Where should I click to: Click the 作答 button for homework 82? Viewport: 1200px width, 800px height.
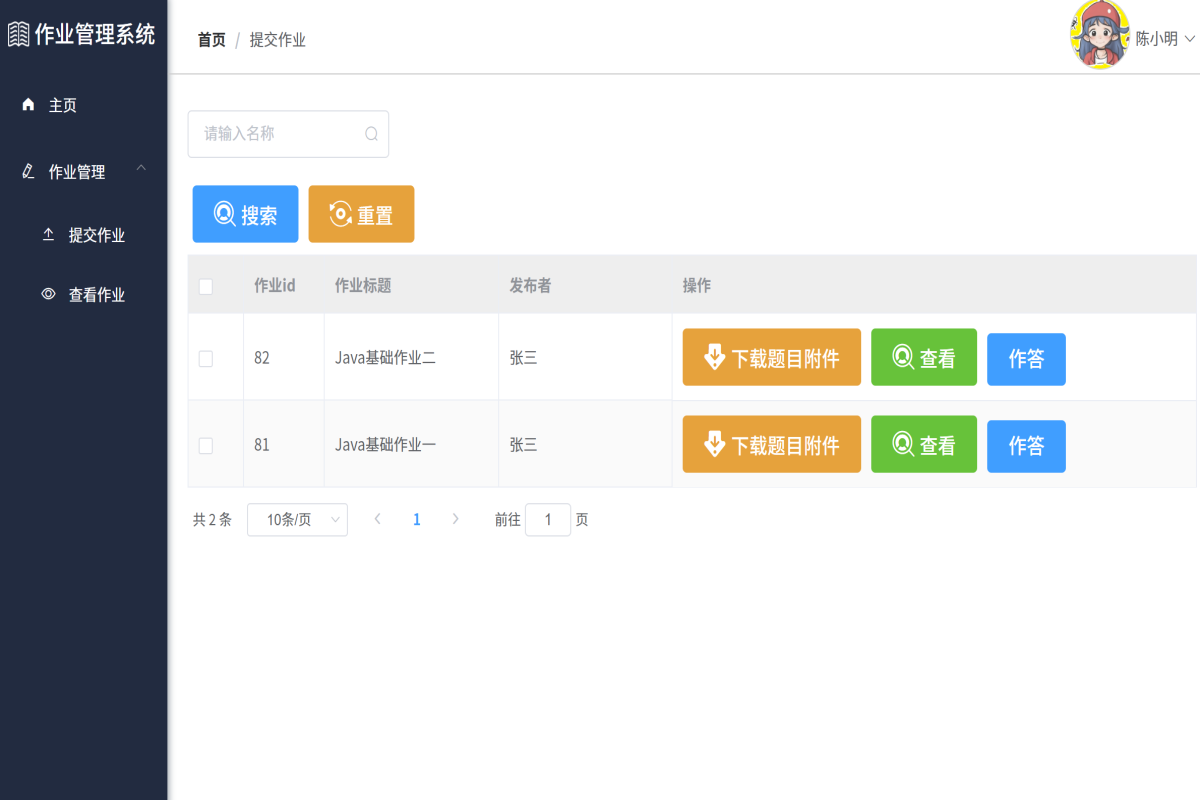[x=1026, y=357]
